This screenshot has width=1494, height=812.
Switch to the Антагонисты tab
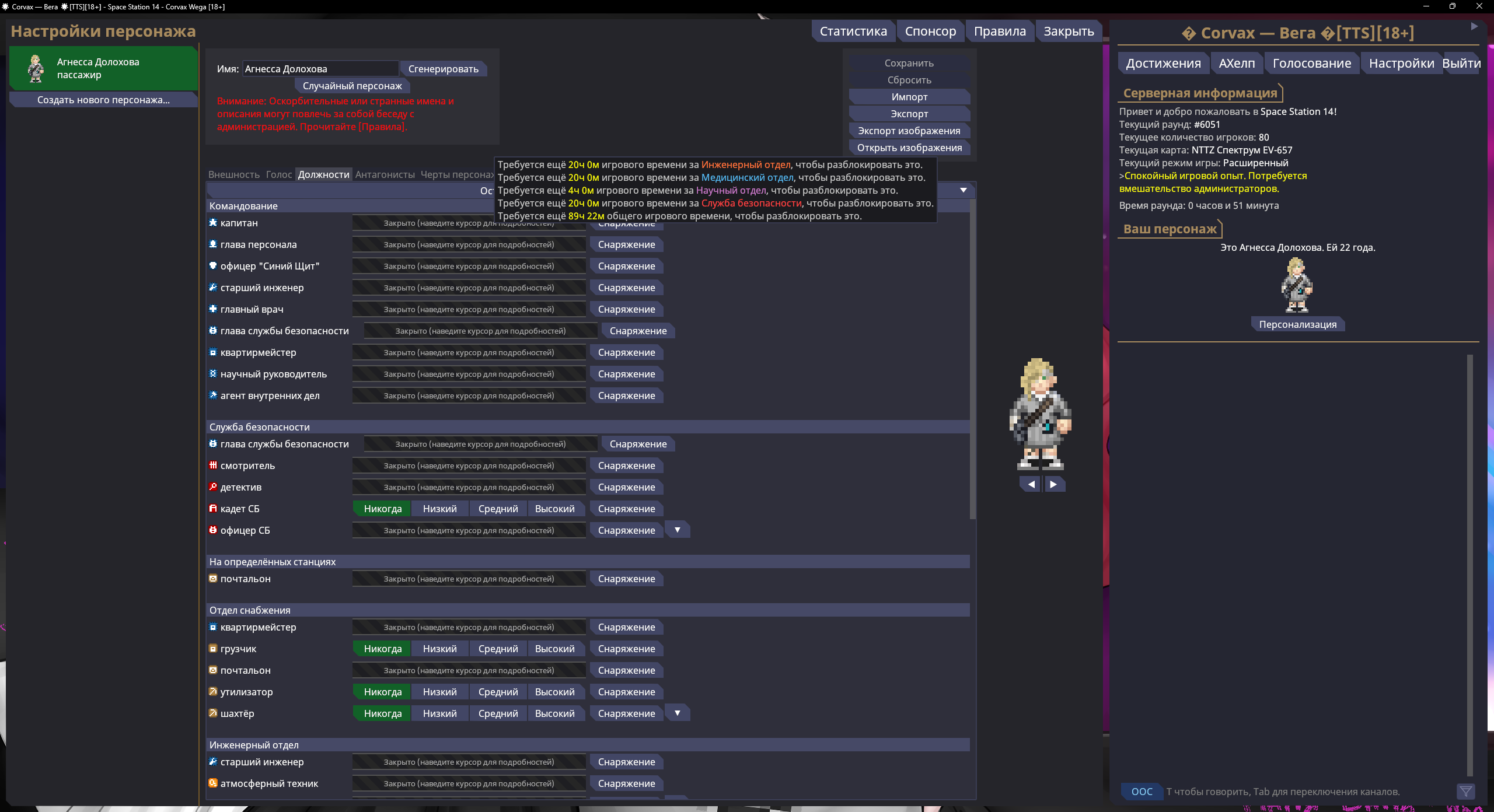pos(385,174)
